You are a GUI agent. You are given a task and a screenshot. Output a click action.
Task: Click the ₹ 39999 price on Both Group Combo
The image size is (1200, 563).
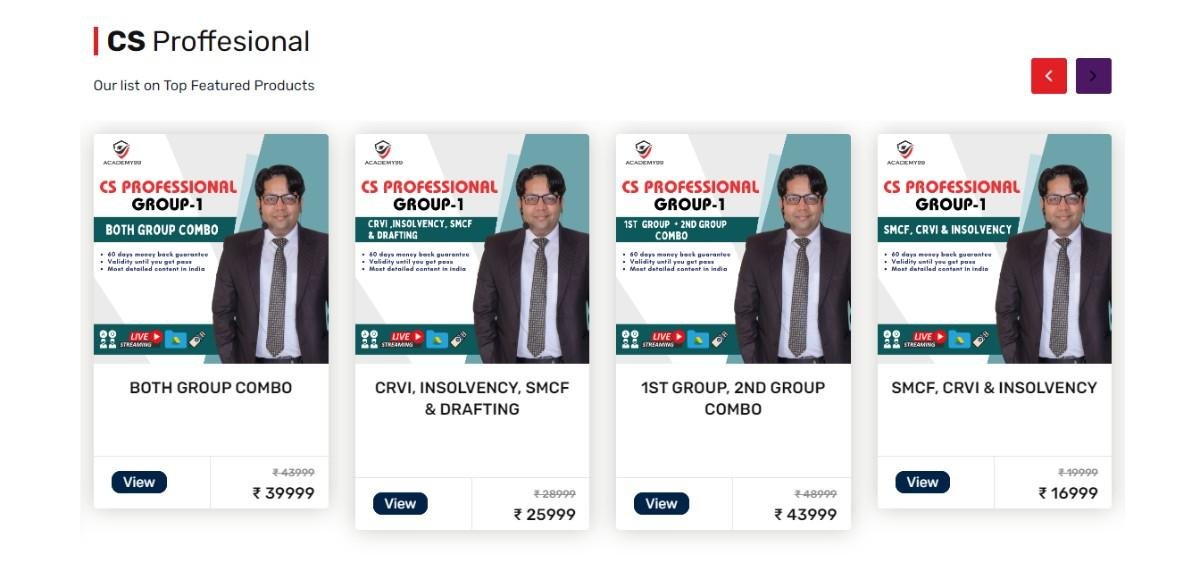pos(284,493)
